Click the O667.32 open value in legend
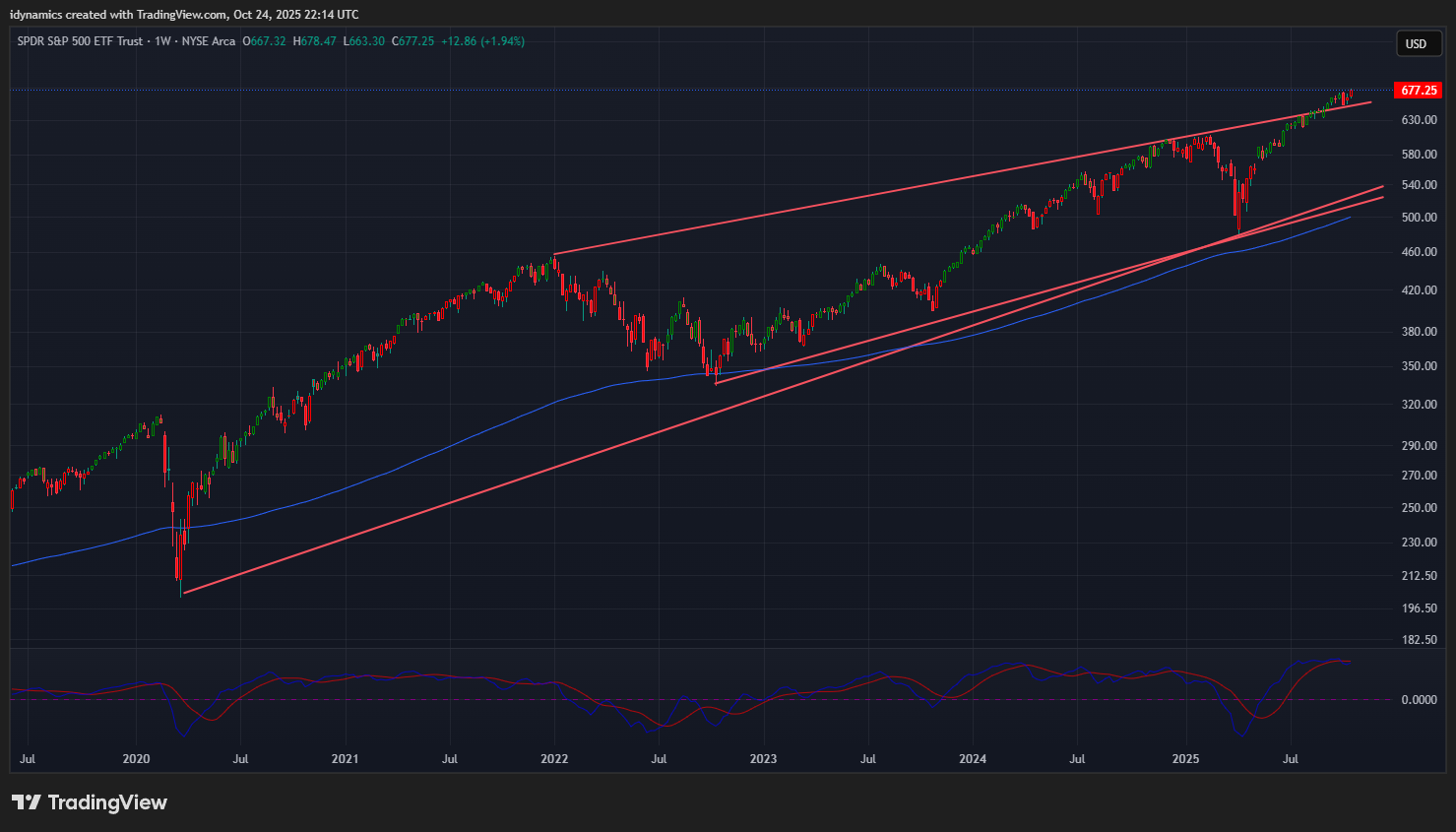This screenshot has height=832, width=1456. tap(264, 41)
